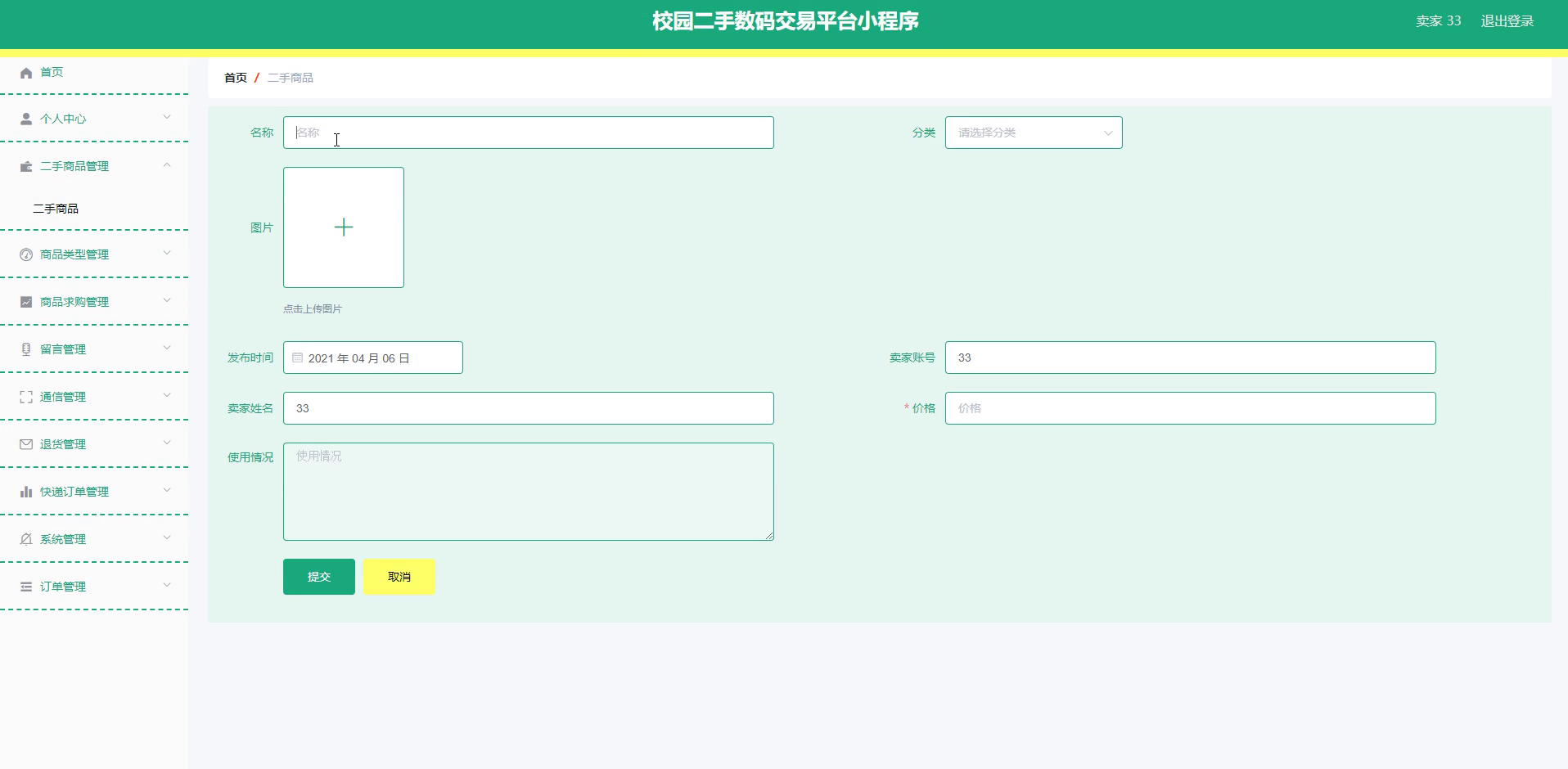Expand the 退货管理 chevron
Viewport: 1568px width, 769px height.
[167, 443]
